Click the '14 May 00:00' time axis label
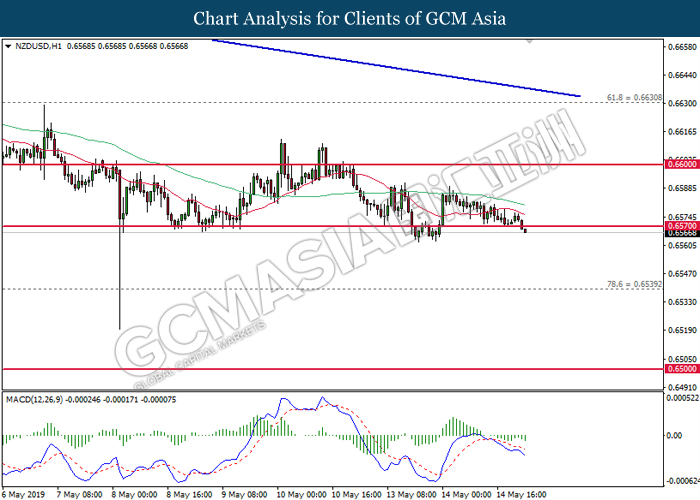Image resolution: width=700 pixels, height=500 pixels. click(x=467, y=494)
